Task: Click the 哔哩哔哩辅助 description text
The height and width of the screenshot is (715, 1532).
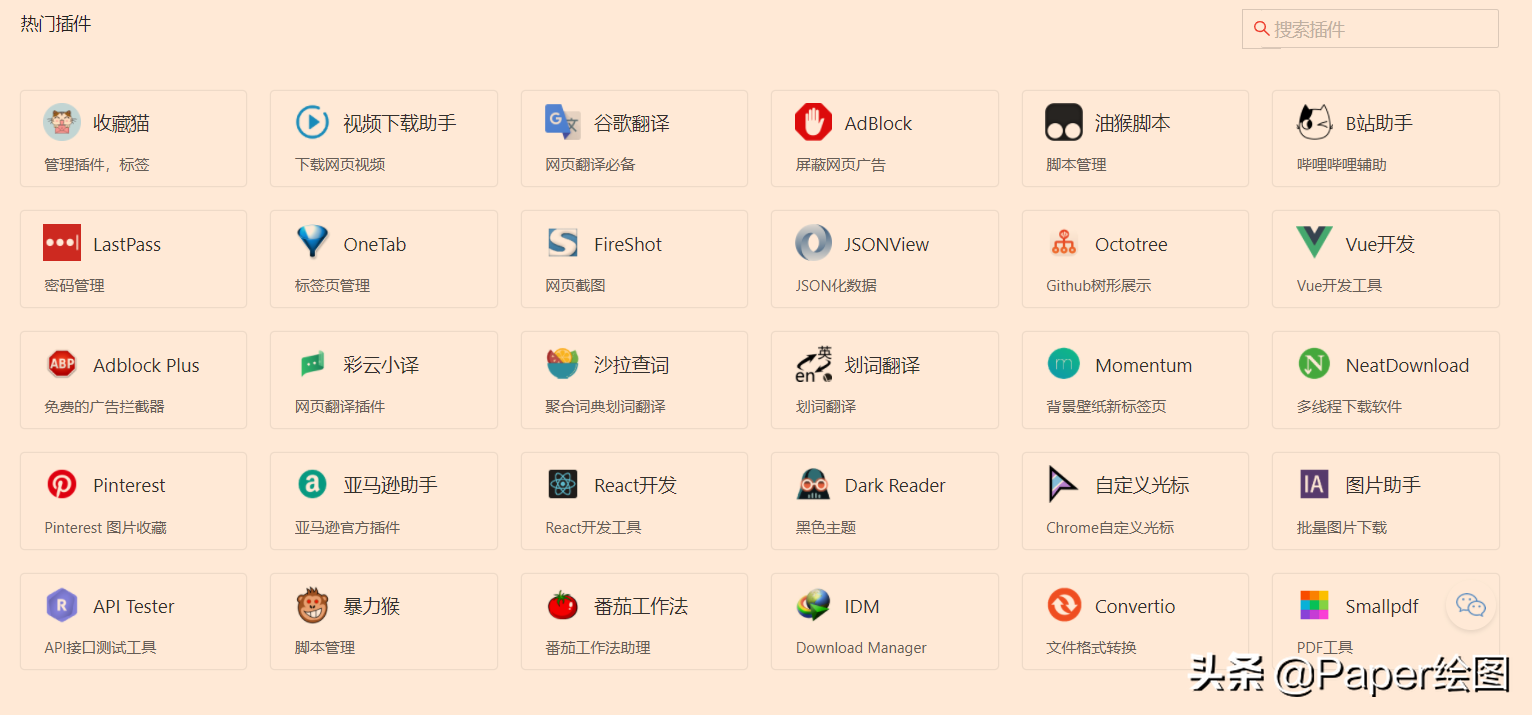Action: pyautogui.click(x=1342, y=165)
